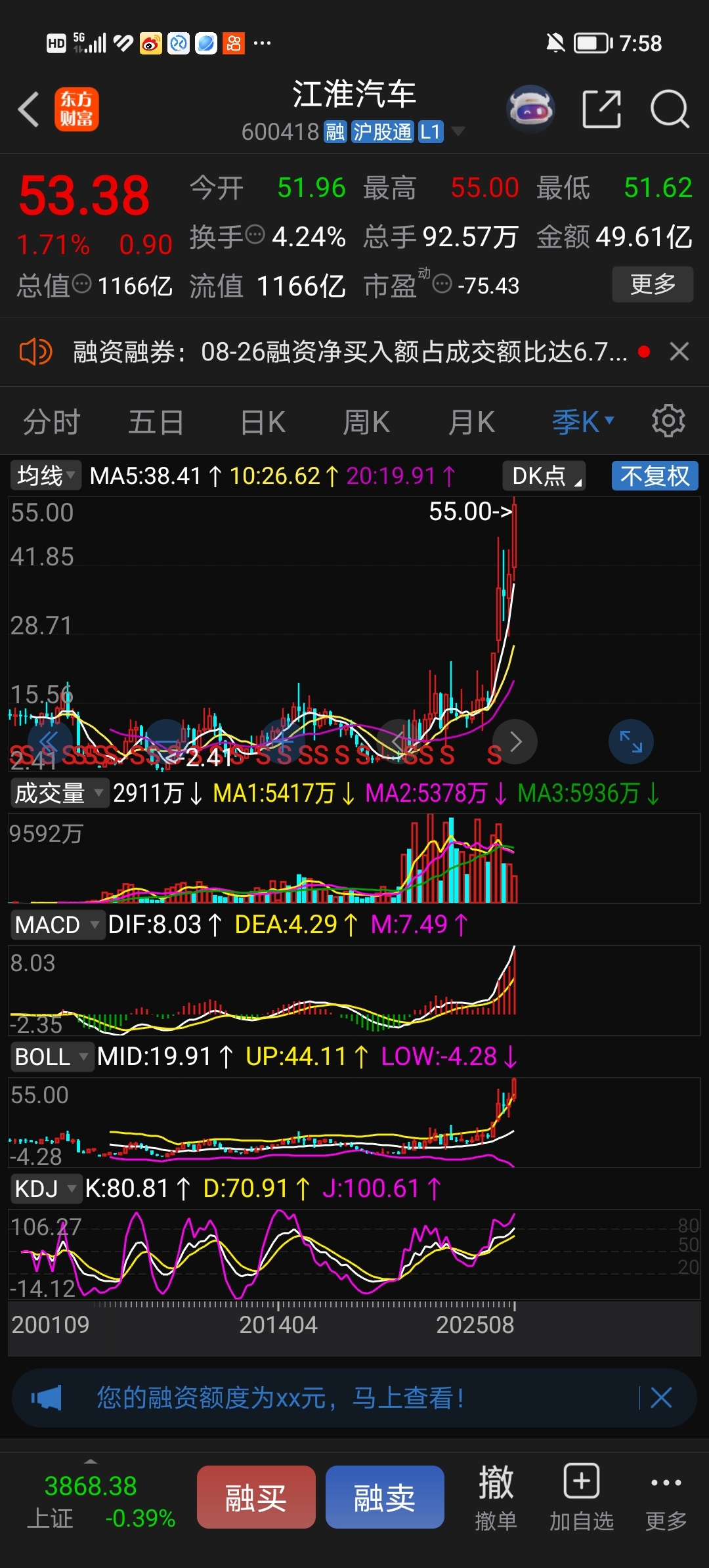Close the 融资额度 promotion banner
This screenshot has width=709, height=1568.
(661, 1398)
